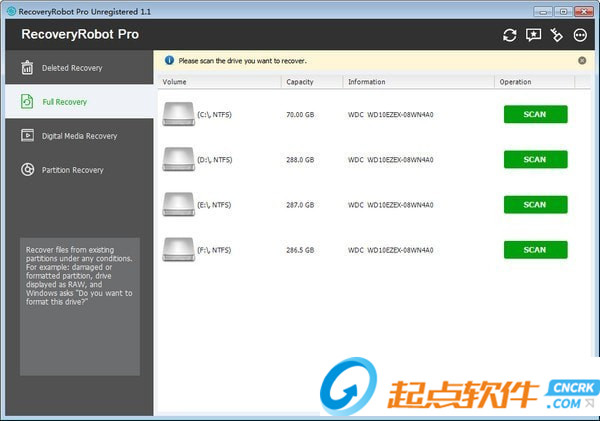Select the Deleted Recovery trash icon

click(27, 68)
